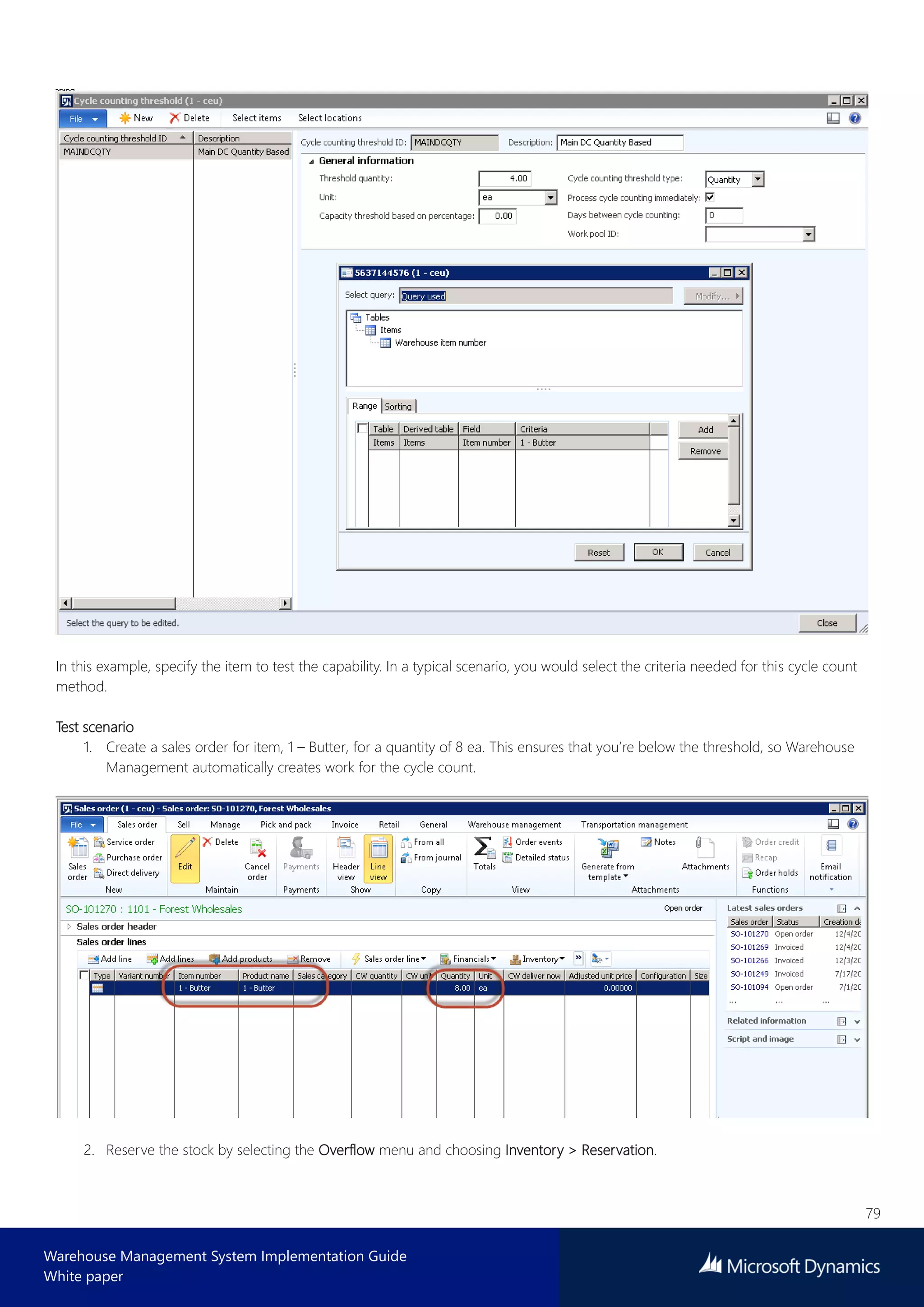This screenshot has width=924, height=1307.
Task: Expand Sales order header section
Action: pyautogui.click(x=69, y=926)
